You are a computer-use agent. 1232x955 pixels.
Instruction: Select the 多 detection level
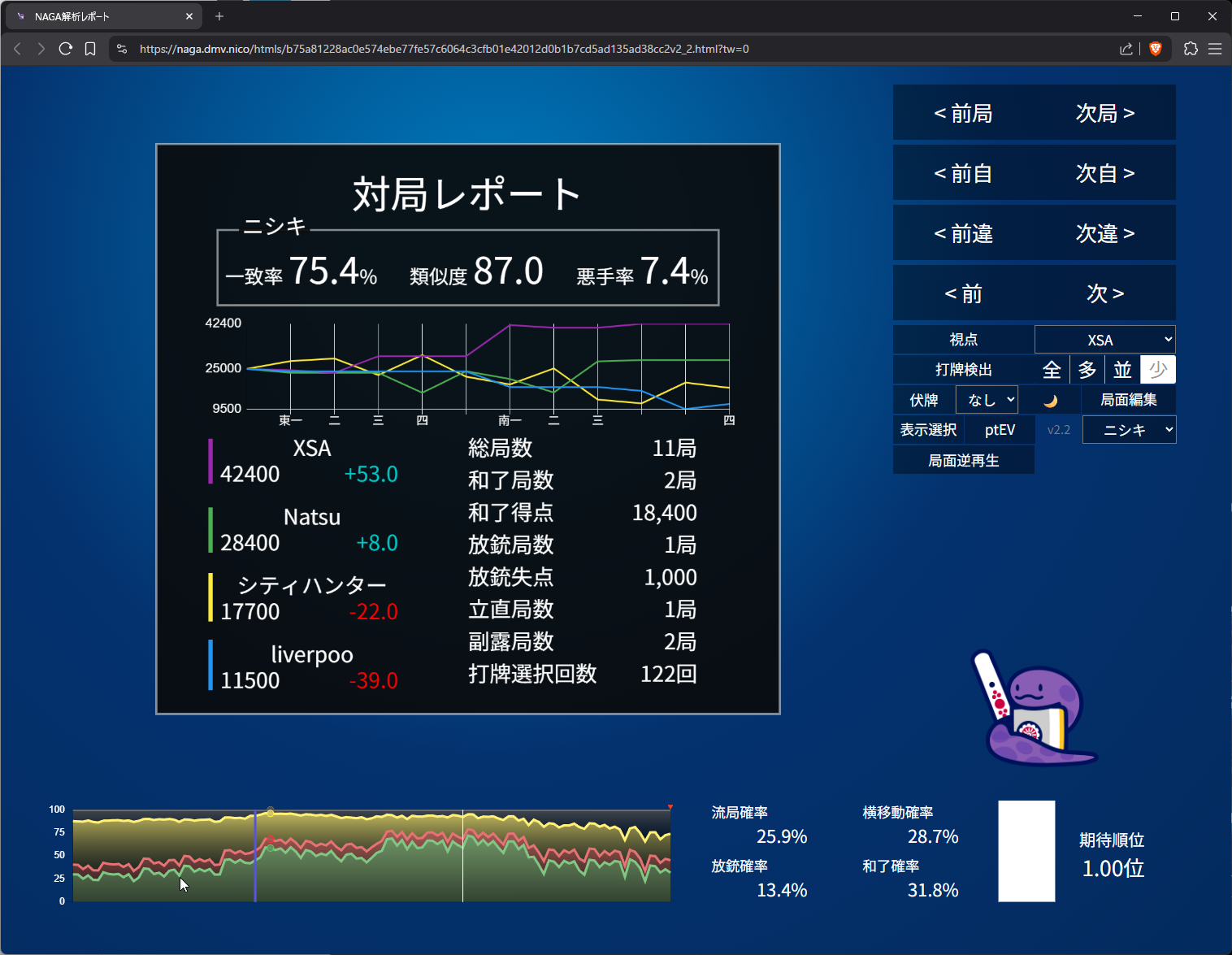click(1087, 370)
